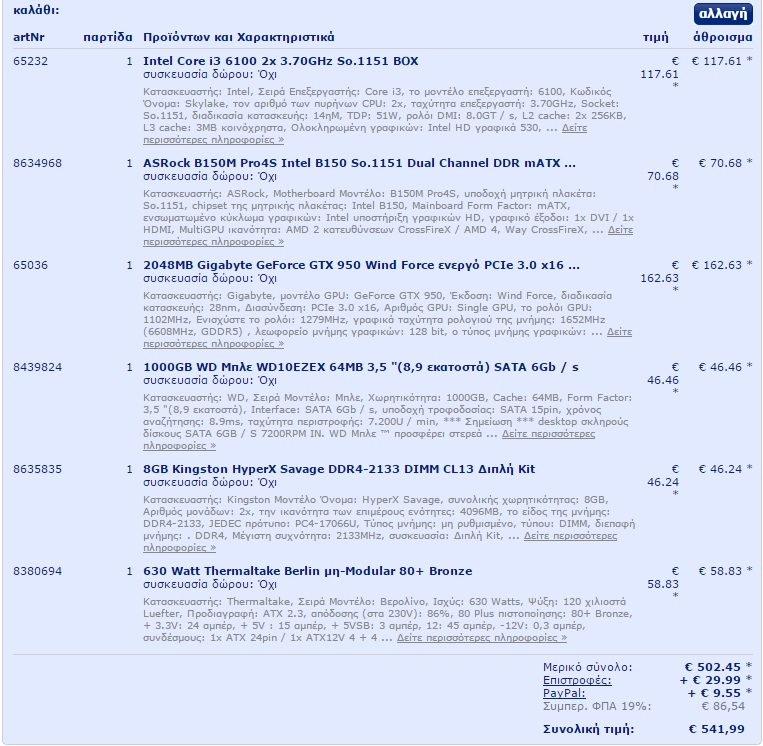
Task: Click the € 46.24 sum value
Action: (x=720, y=469)
